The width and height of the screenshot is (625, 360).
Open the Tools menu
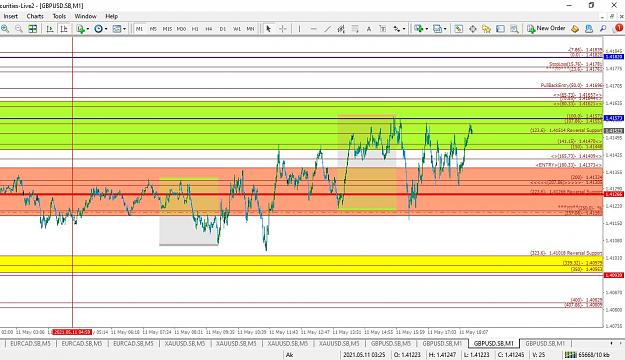click(59, 16)
